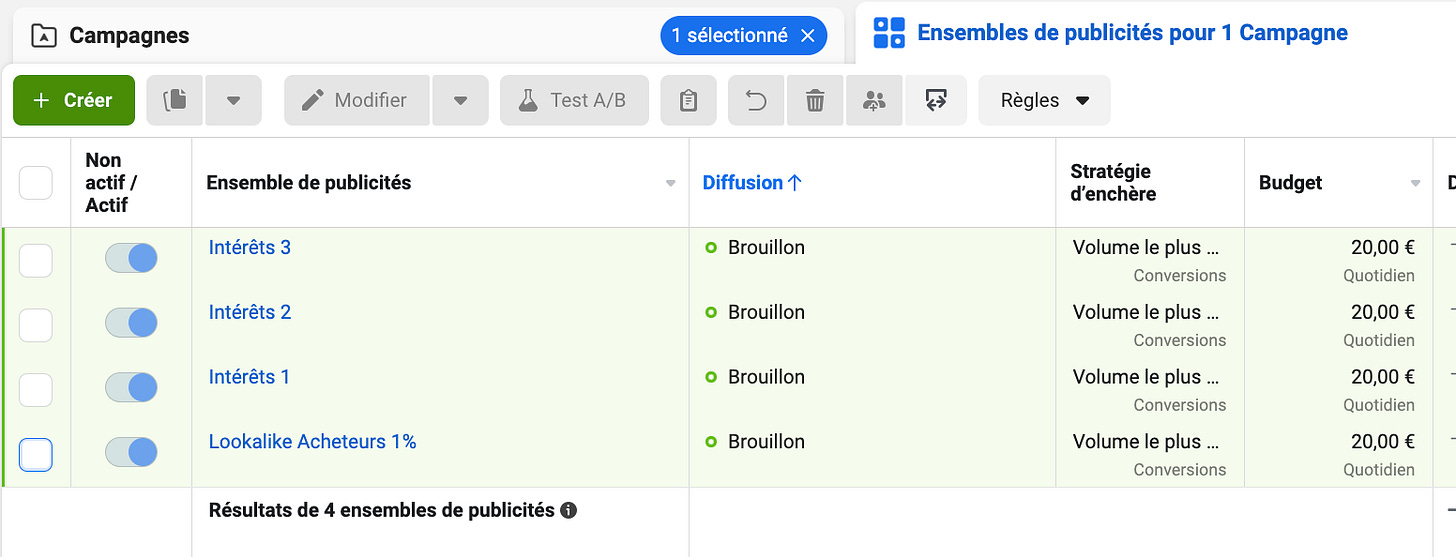
Task: Check the box for Intérêts 2 row
Action: pos(36,325)
